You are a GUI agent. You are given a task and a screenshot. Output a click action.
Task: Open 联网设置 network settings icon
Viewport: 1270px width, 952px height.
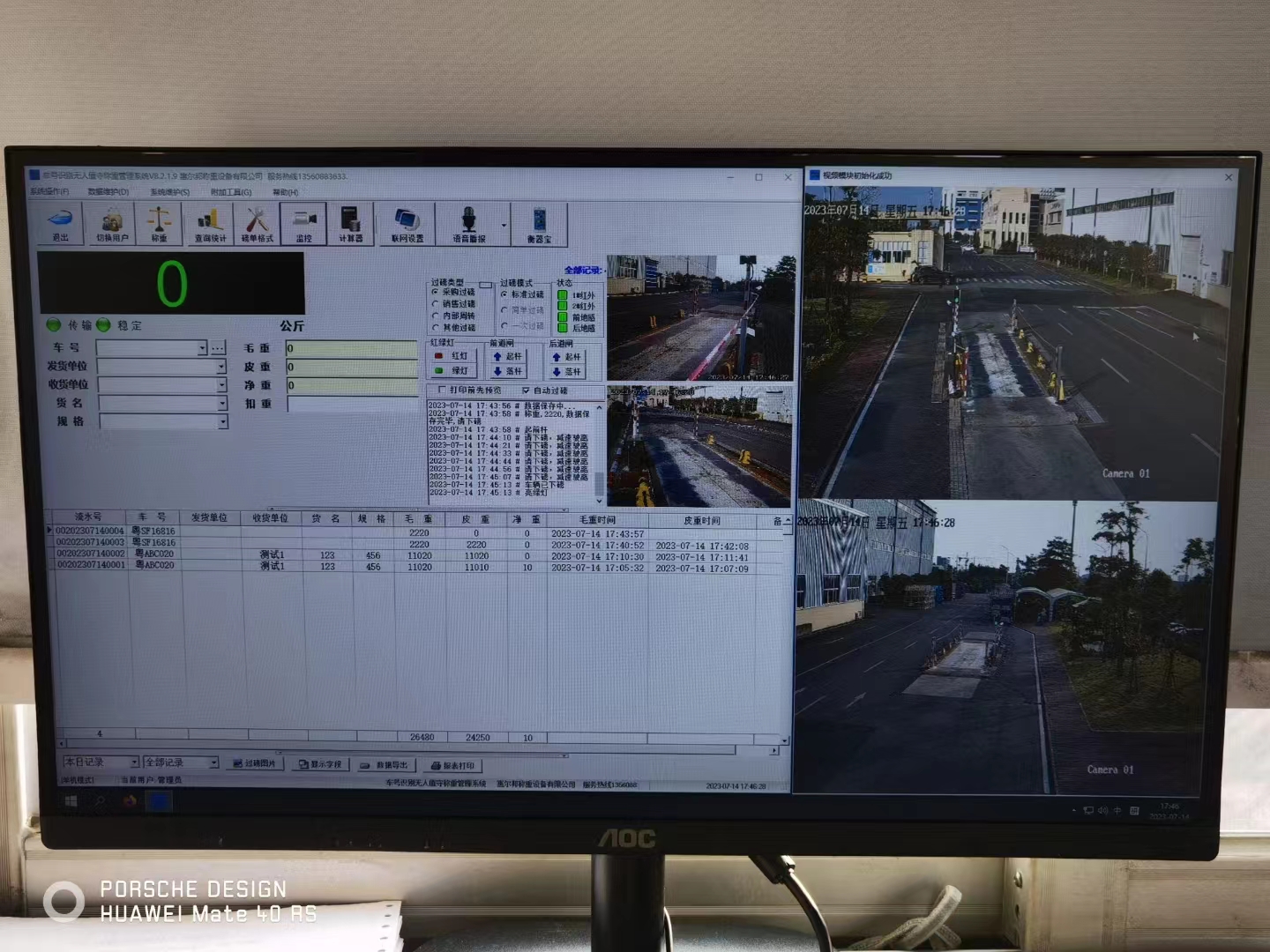407,224
